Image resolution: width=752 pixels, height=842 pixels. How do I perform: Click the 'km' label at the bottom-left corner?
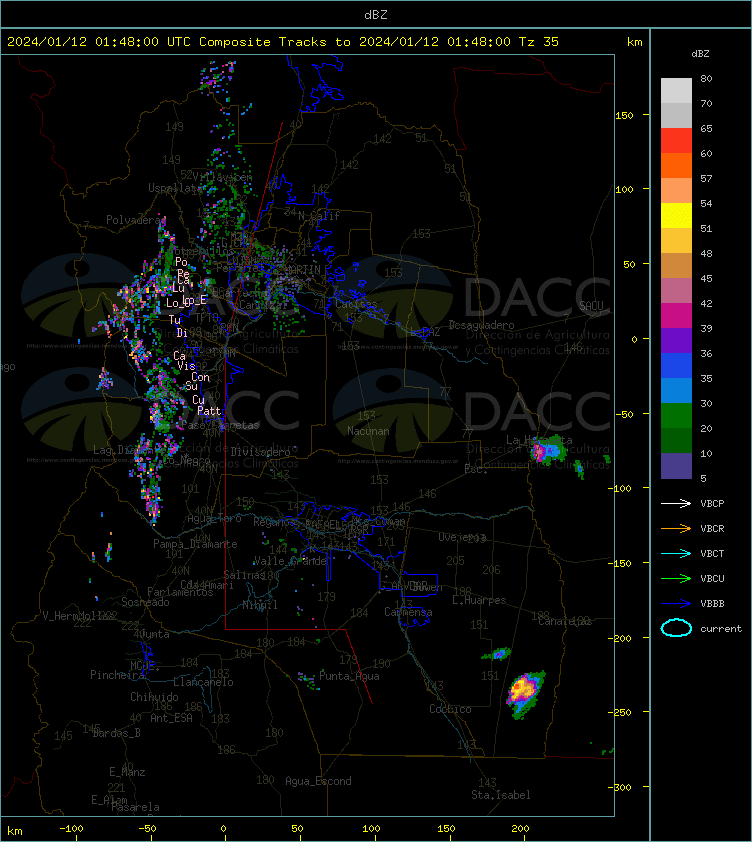pos(15,831)
